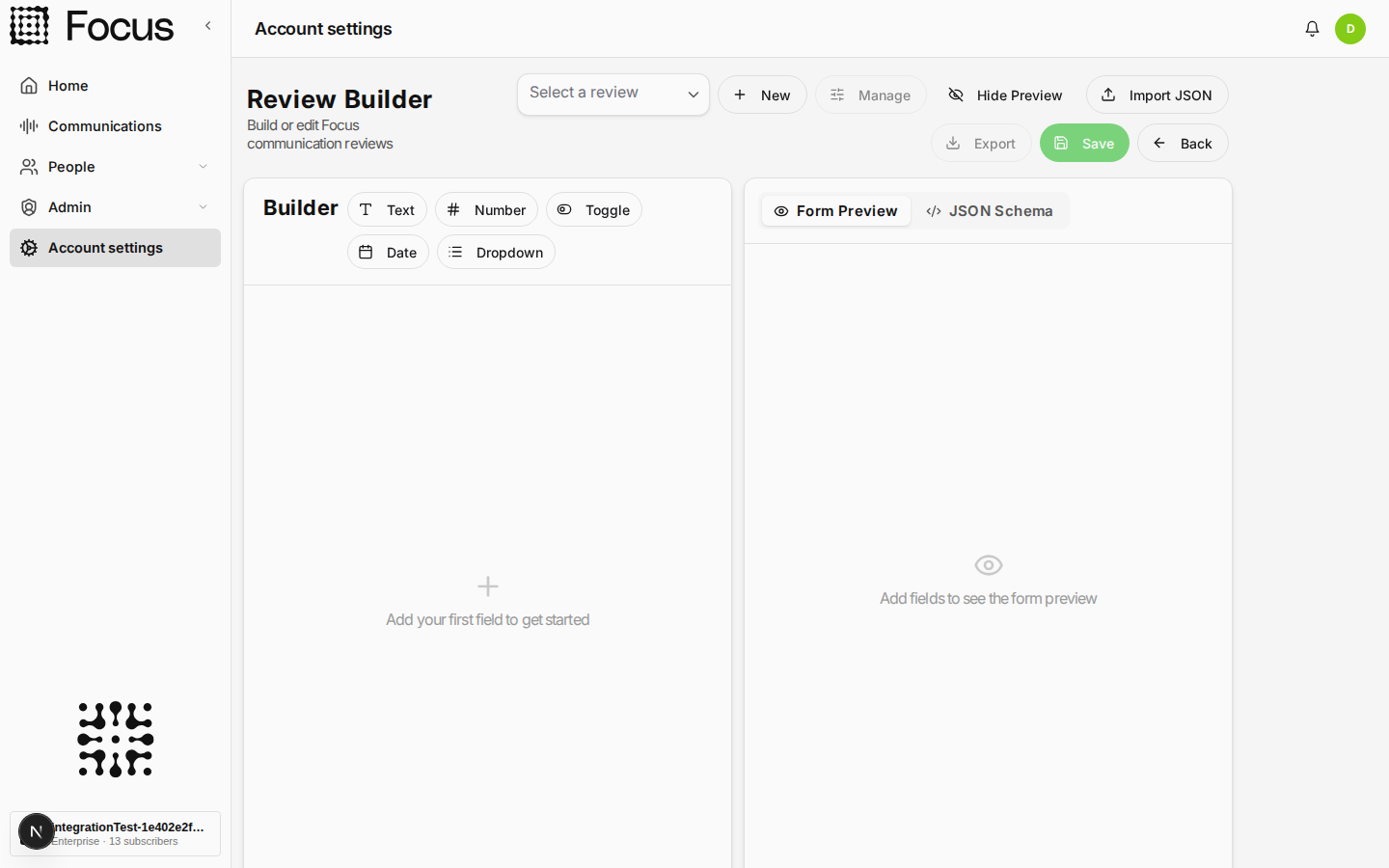Image resolution: width=1389 pixels, height=868 pixels.
Task: Add a Toggle field
Action: pos(594,209)
